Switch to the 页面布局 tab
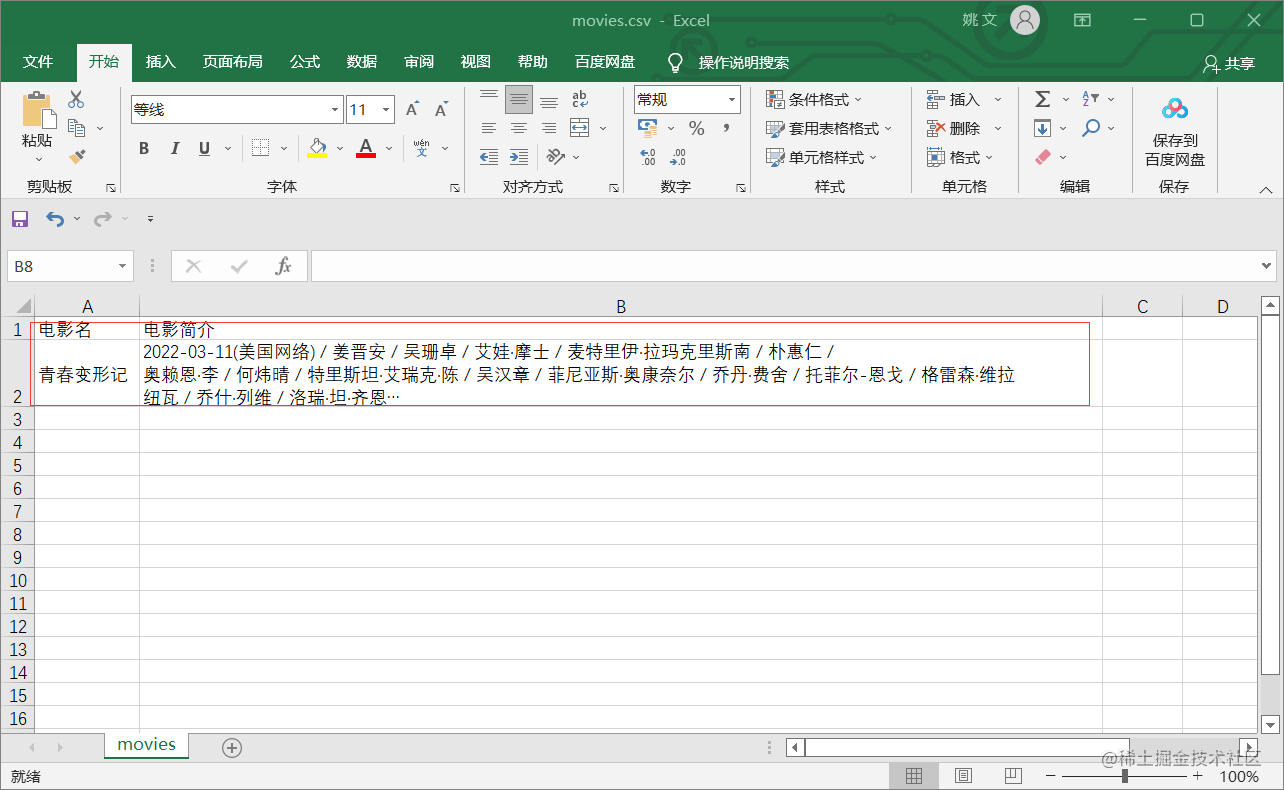 click(x=232, y=62)
